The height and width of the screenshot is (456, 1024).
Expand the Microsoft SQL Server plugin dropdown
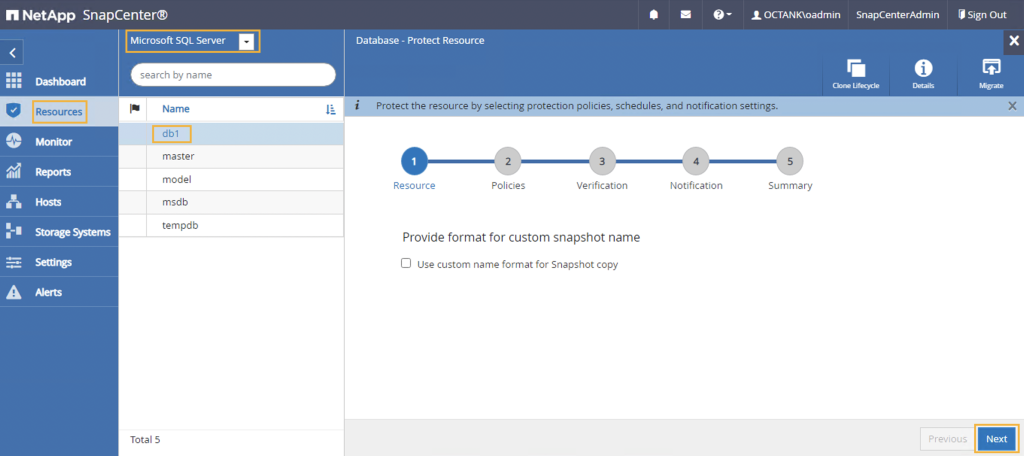coord(246,41)
